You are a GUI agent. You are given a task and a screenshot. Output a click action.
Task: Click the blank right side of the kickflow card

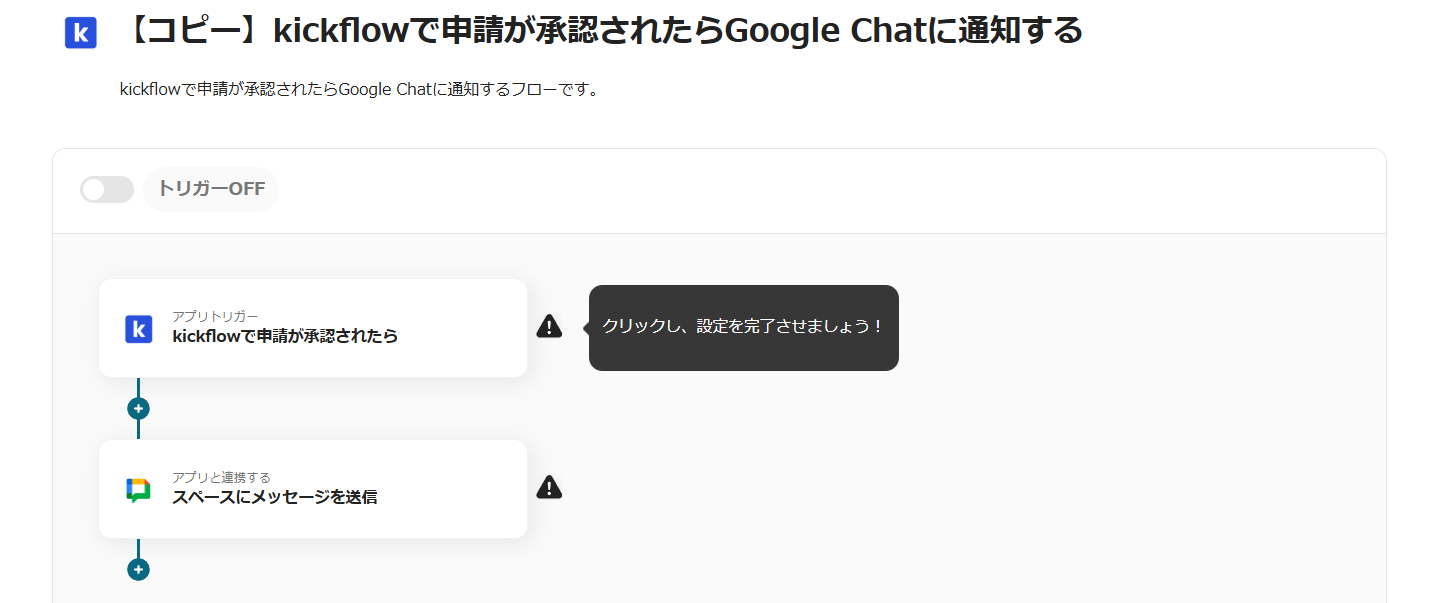pyautogui.click(x=470, y=328)
